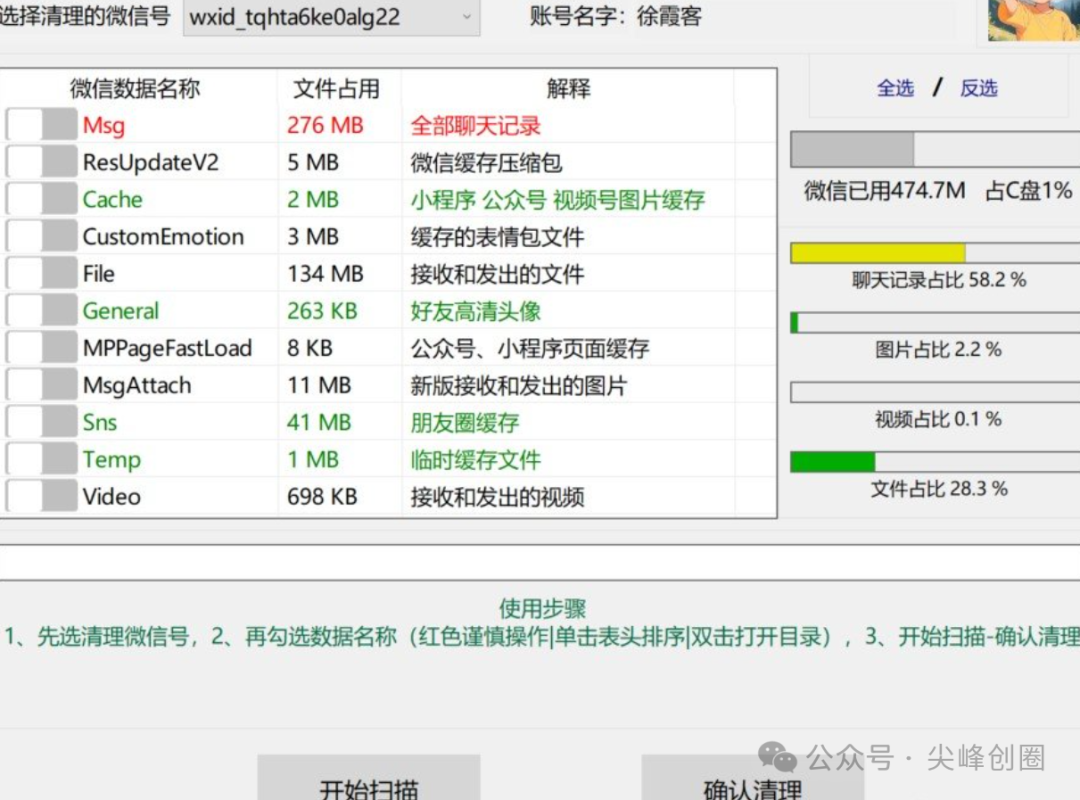1080x800 pixels.
Task: Toggle the ResUpdateV2 row switch
Action: coord(41,163)
